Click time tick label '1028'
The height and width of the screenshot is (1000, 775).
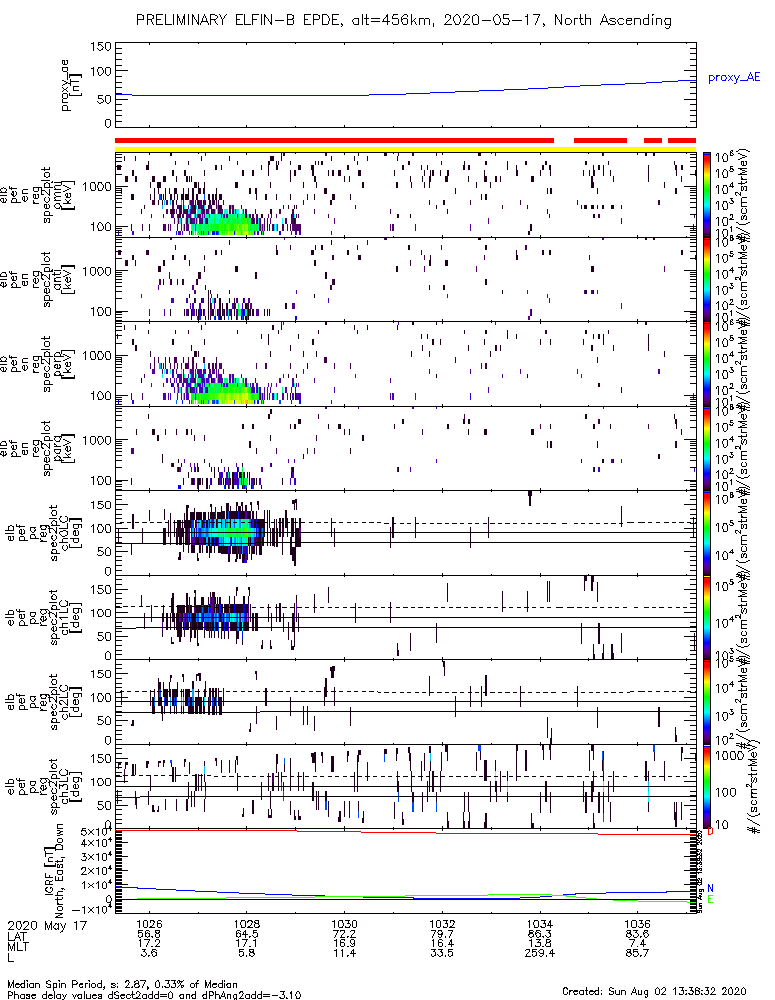247,924
